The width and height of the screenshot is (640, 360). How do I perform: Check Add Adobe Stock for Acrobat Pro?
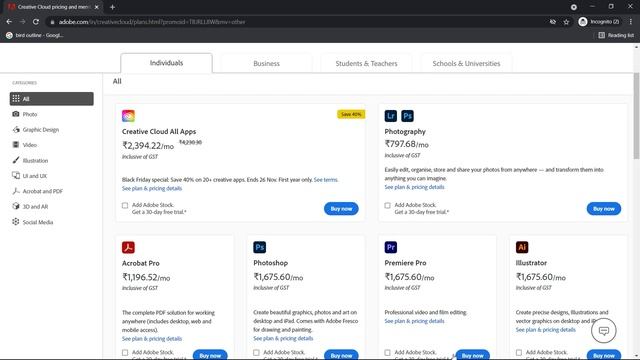pyautogui.click(x=125, y=353)
